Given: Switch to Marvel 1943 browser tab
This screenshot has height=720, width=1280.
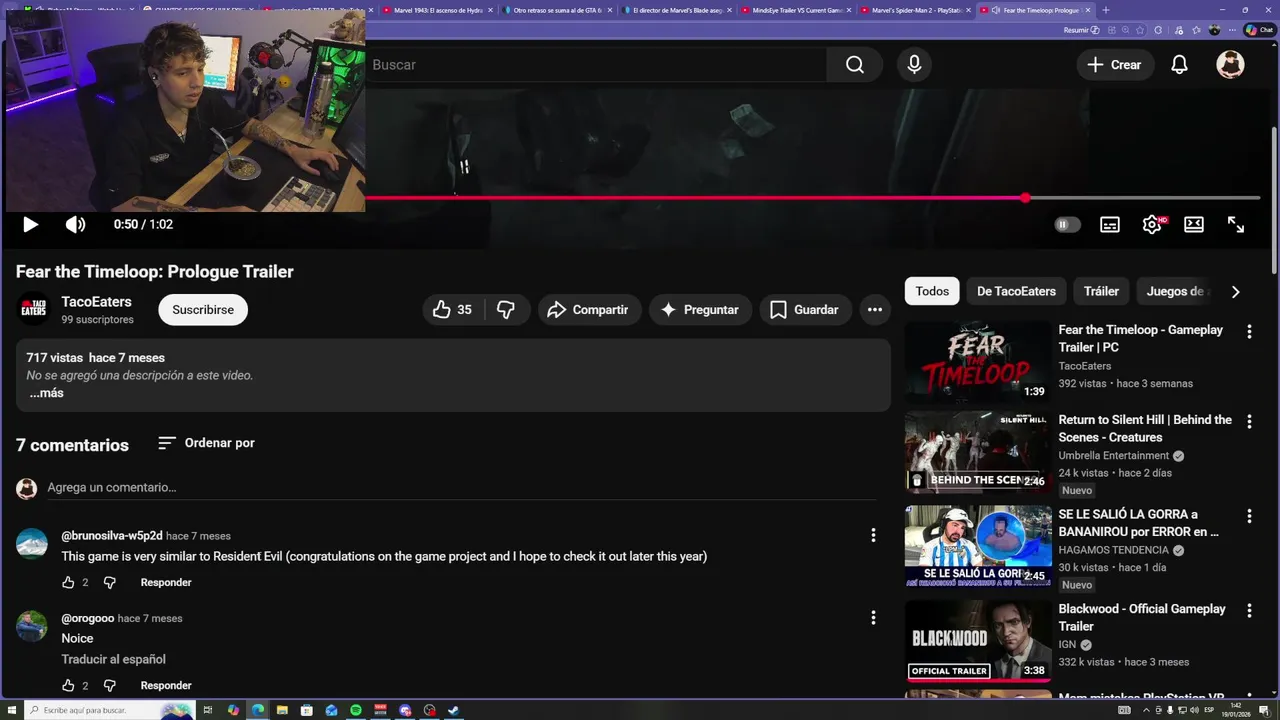Looking at the screenshot, I should (439, 10).
